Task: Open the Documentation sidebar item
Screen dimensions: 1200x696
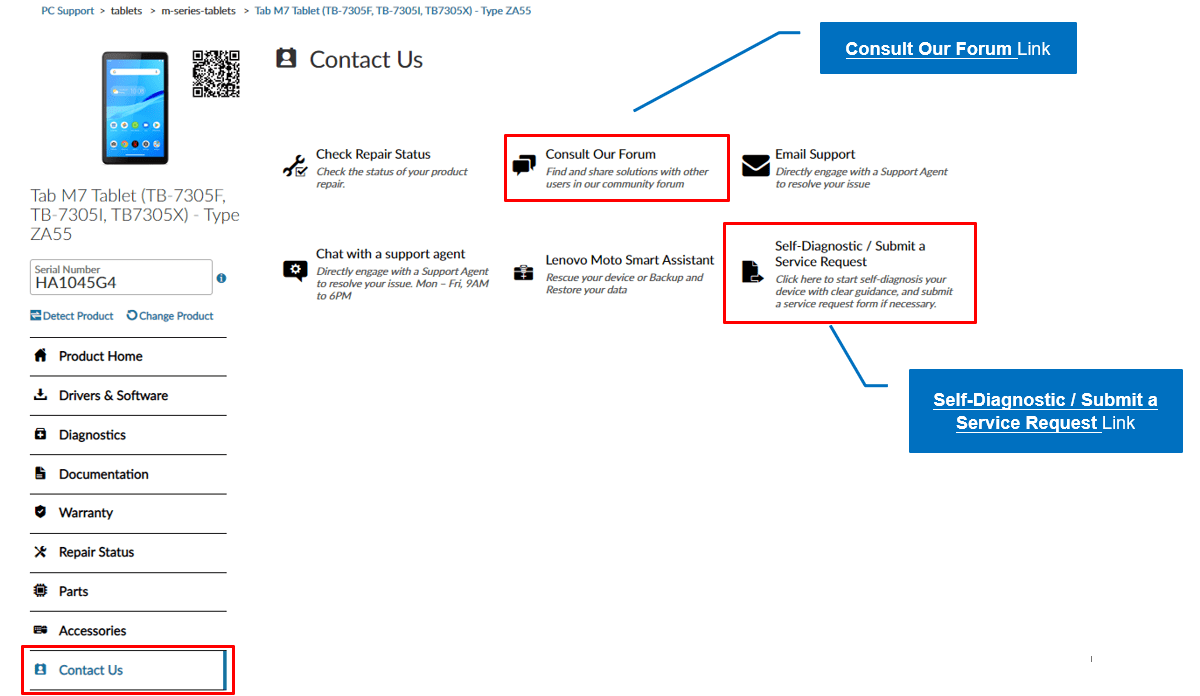Action: pyautogui.click(x=128, y=474)
